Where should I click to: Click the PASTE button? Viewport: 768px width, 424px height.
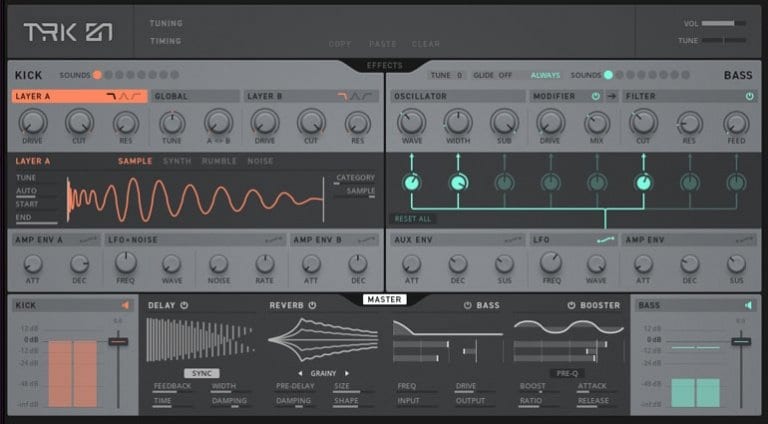[383, 44]
